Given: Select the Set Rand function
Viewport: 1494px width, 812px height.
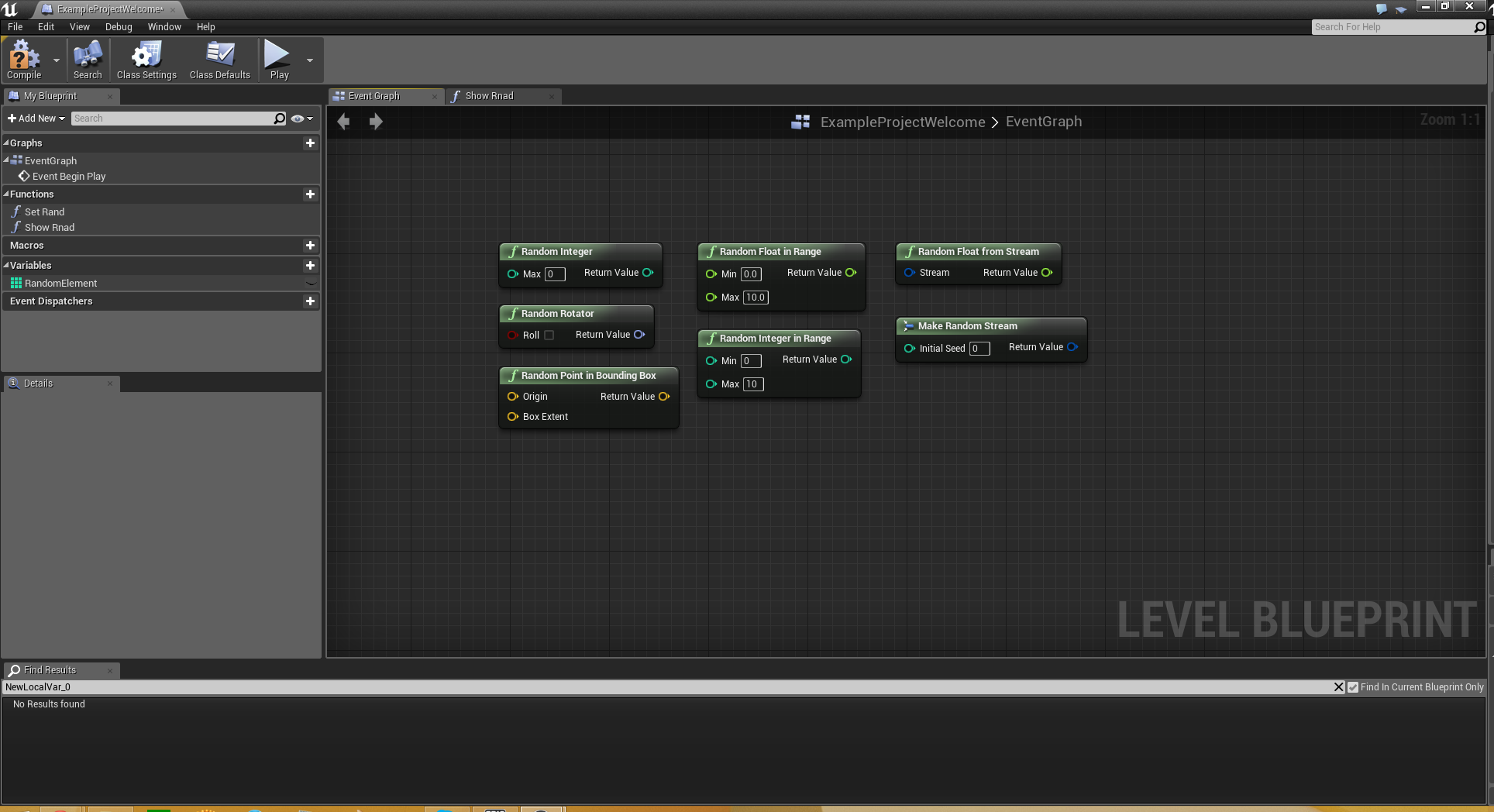Looking at the screenshot, I should [x=44, y=212].
